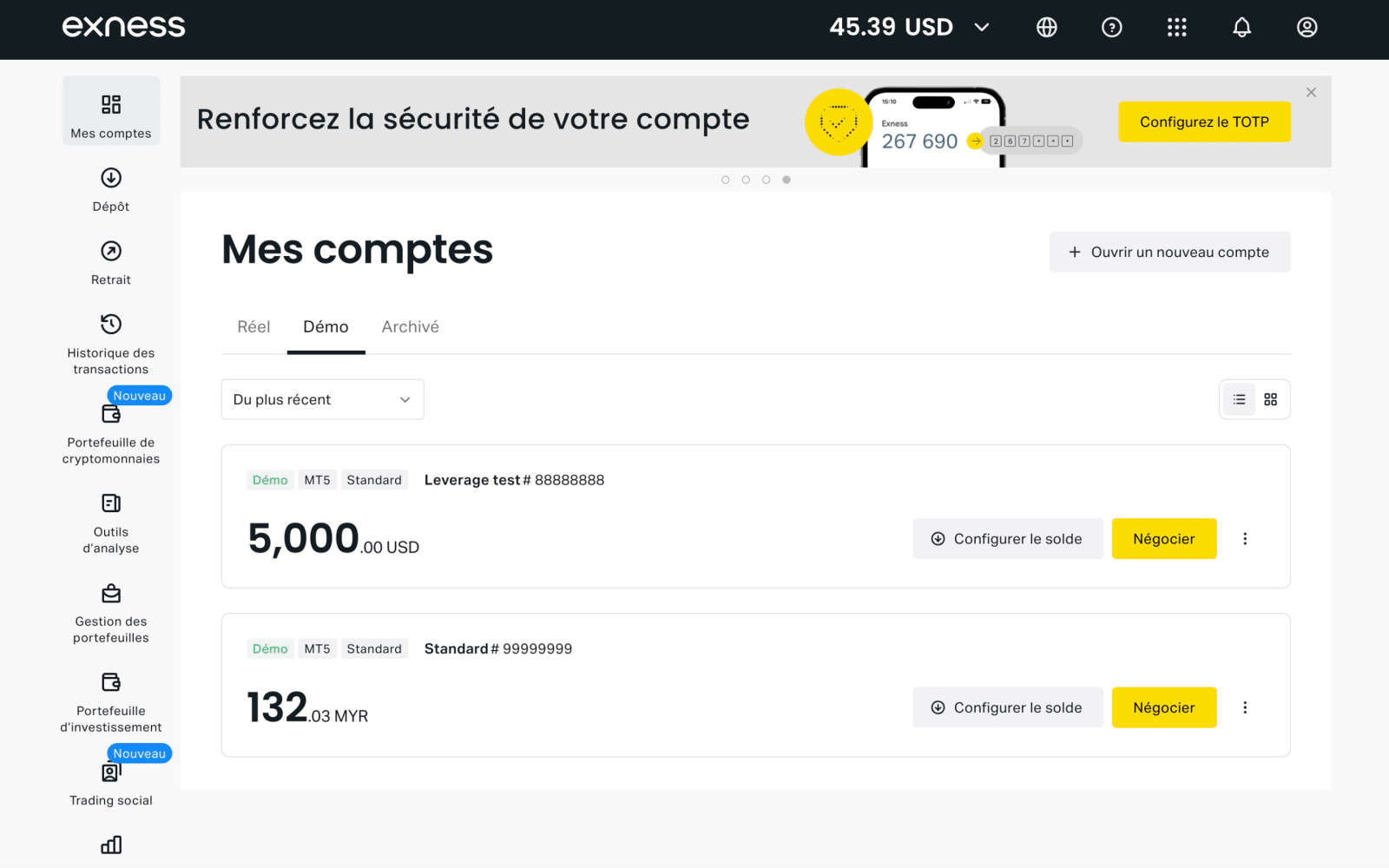
Task: Switch accounts to grid view
Action: (1271, 399)
